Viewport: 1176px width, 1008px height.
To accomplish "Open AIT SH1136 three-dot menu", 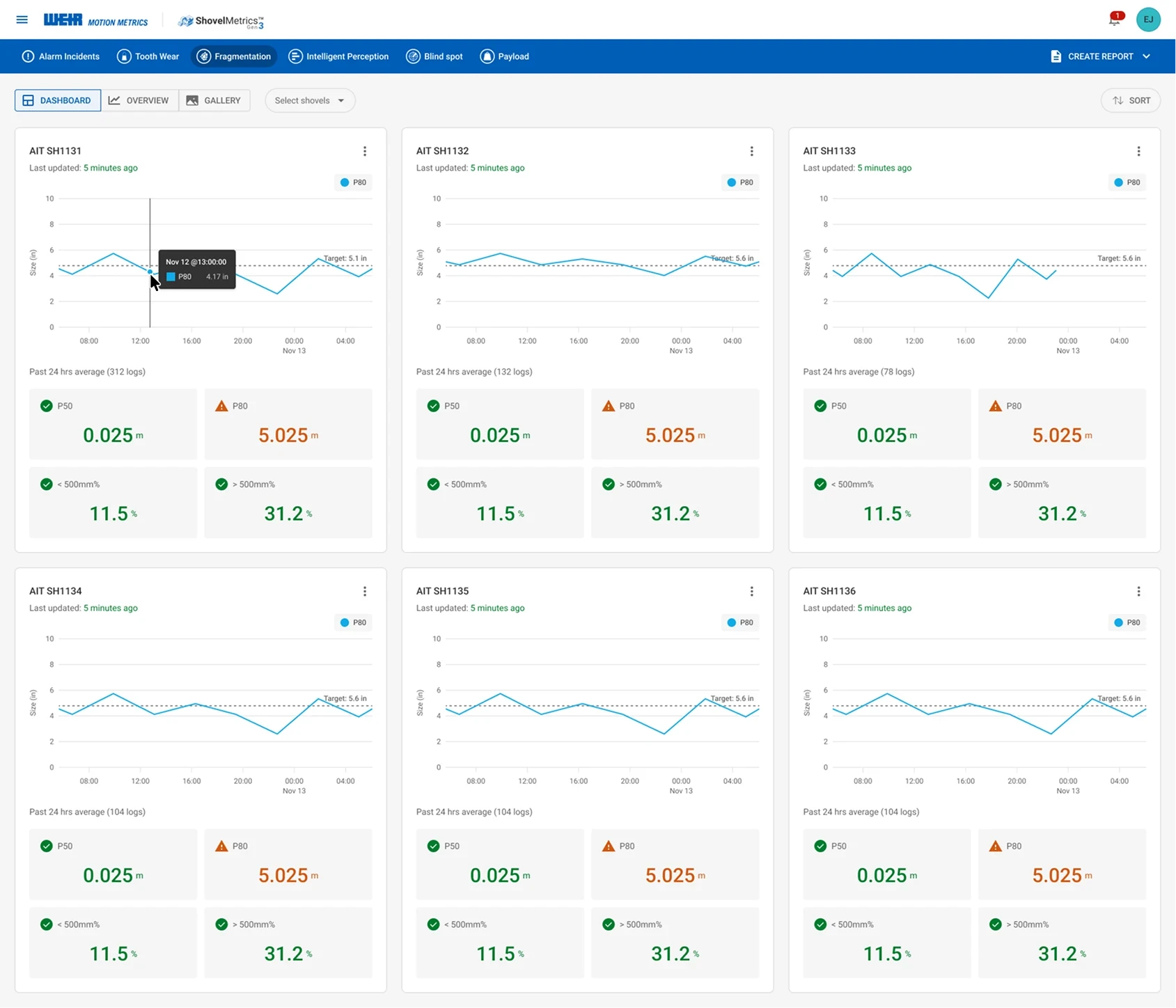I will pyautogui.click(x=1139, y=591).
